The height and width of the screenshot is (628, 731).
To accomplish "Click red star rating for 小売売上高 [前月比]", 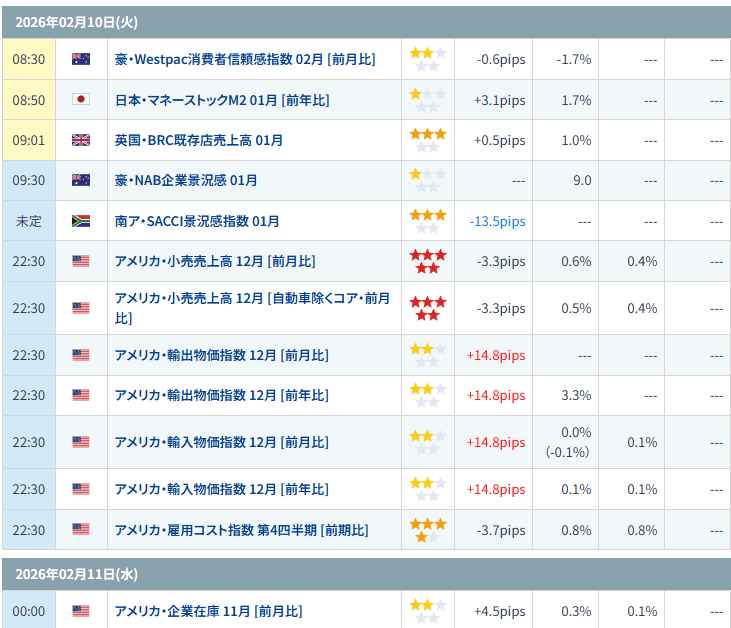I will tap(428, 262).
